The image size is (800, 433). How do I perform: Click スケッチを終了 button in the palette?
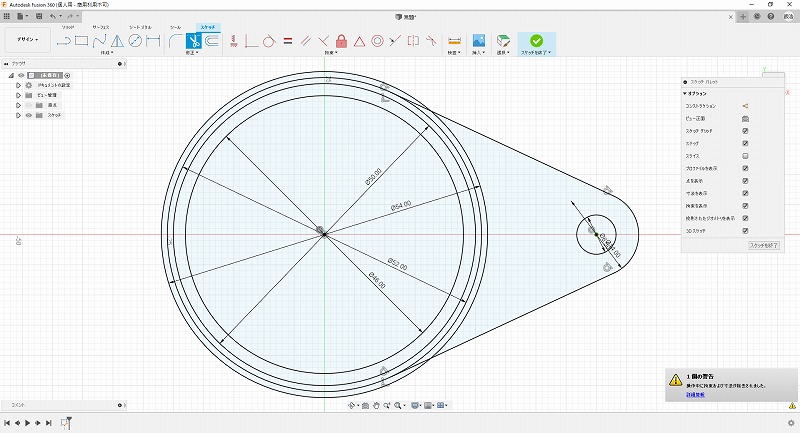[763, 245]
